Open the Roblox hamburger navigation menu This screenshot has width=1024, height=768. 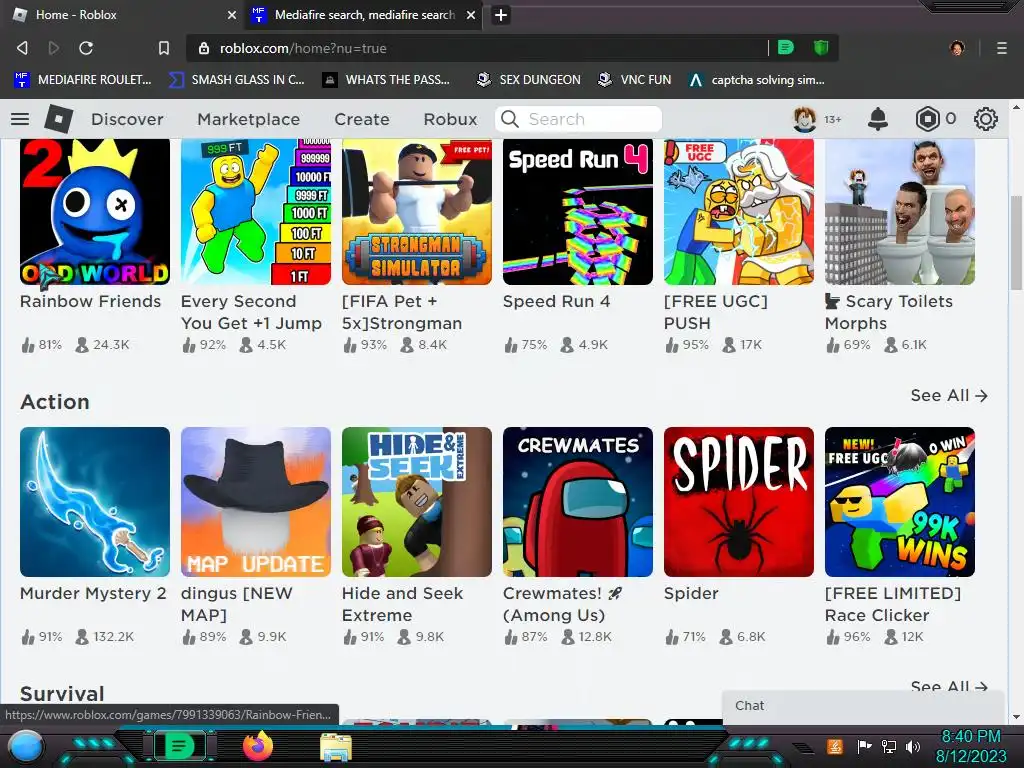click(x=20, y=119)
